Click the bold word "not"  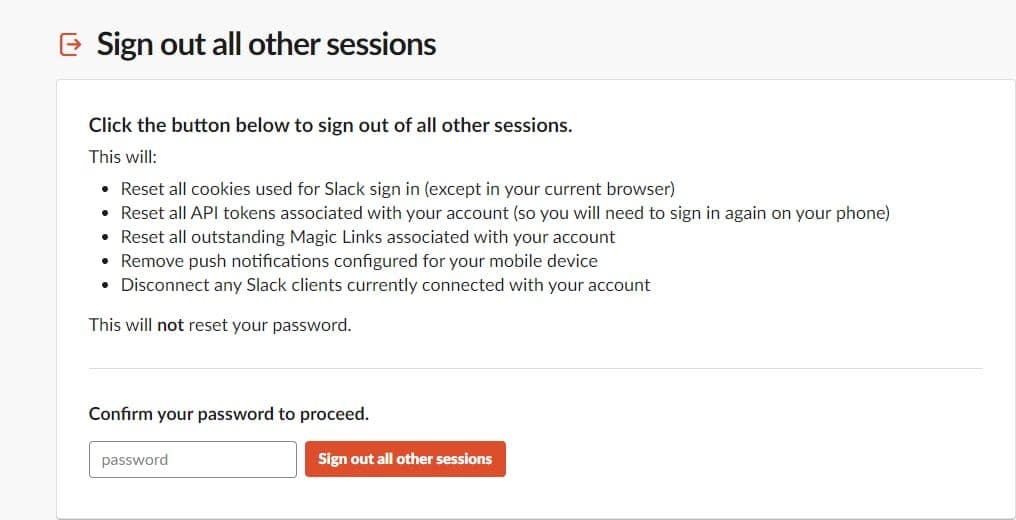click(170, 325)
